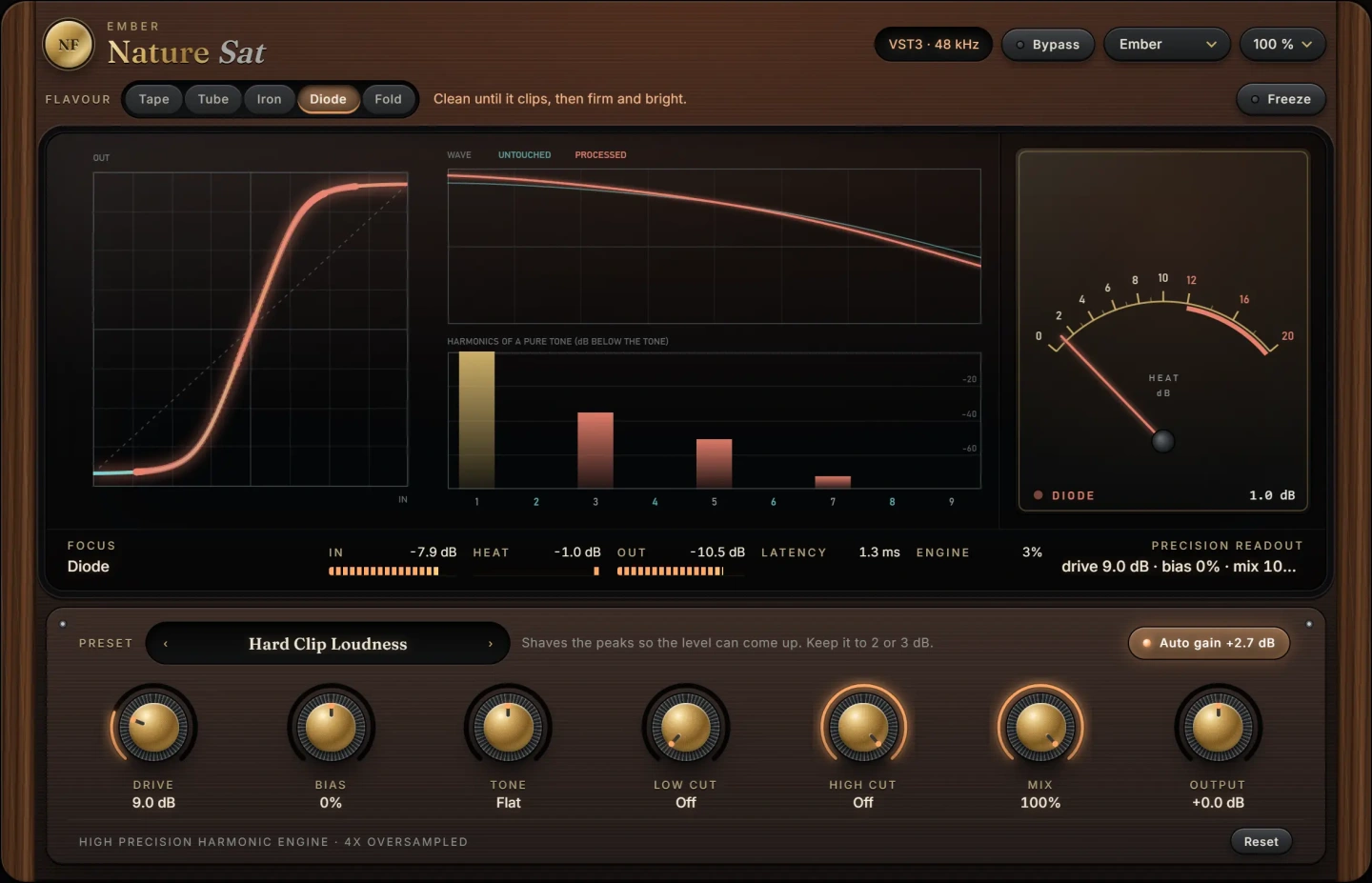Click the Bias value 0%
This screenshot has height=883, width=1372.
[x=331, y=803]
